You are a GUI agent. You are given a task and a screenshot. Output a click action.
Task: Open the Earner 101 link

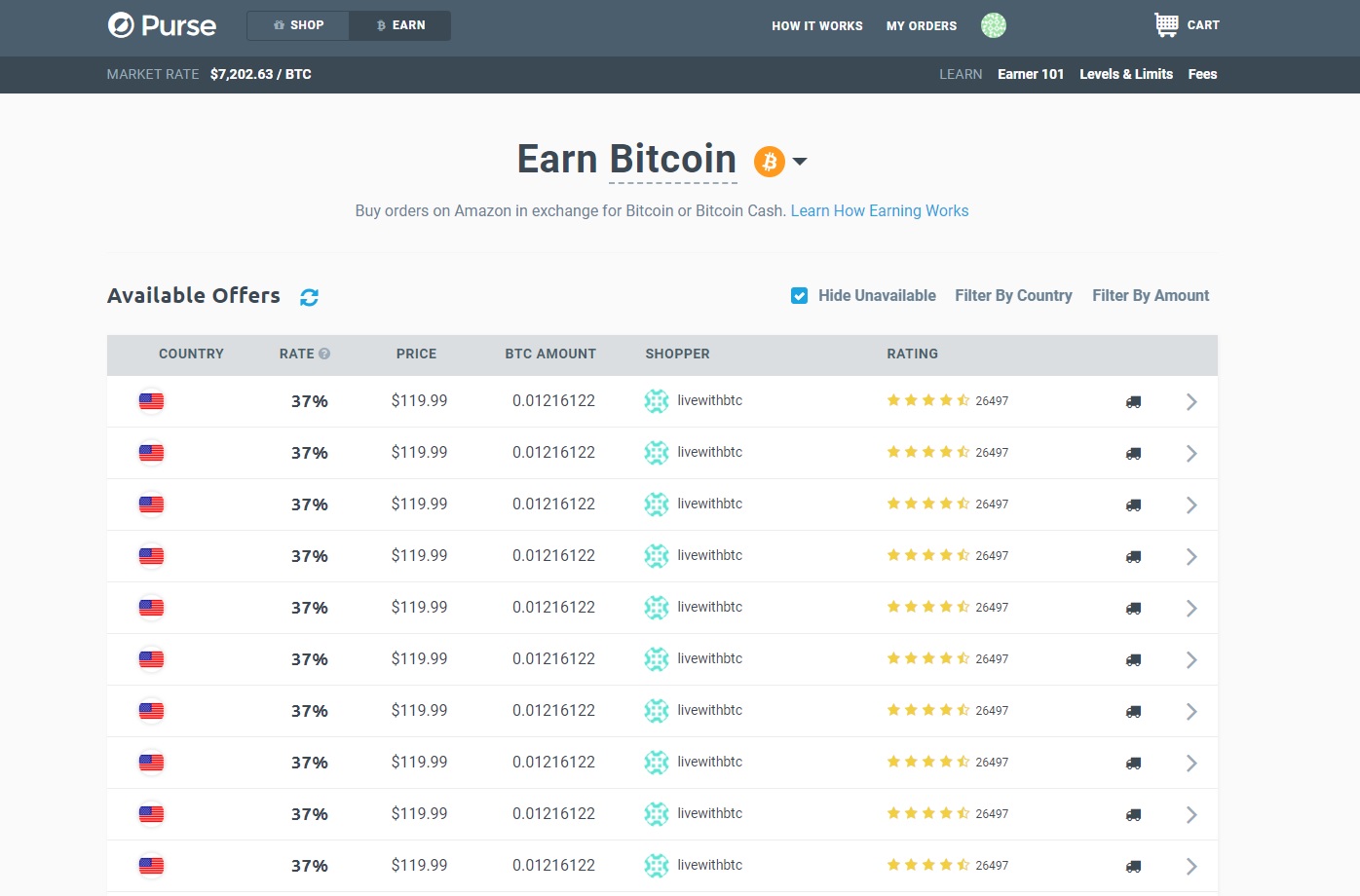[x=1031, y=74]
